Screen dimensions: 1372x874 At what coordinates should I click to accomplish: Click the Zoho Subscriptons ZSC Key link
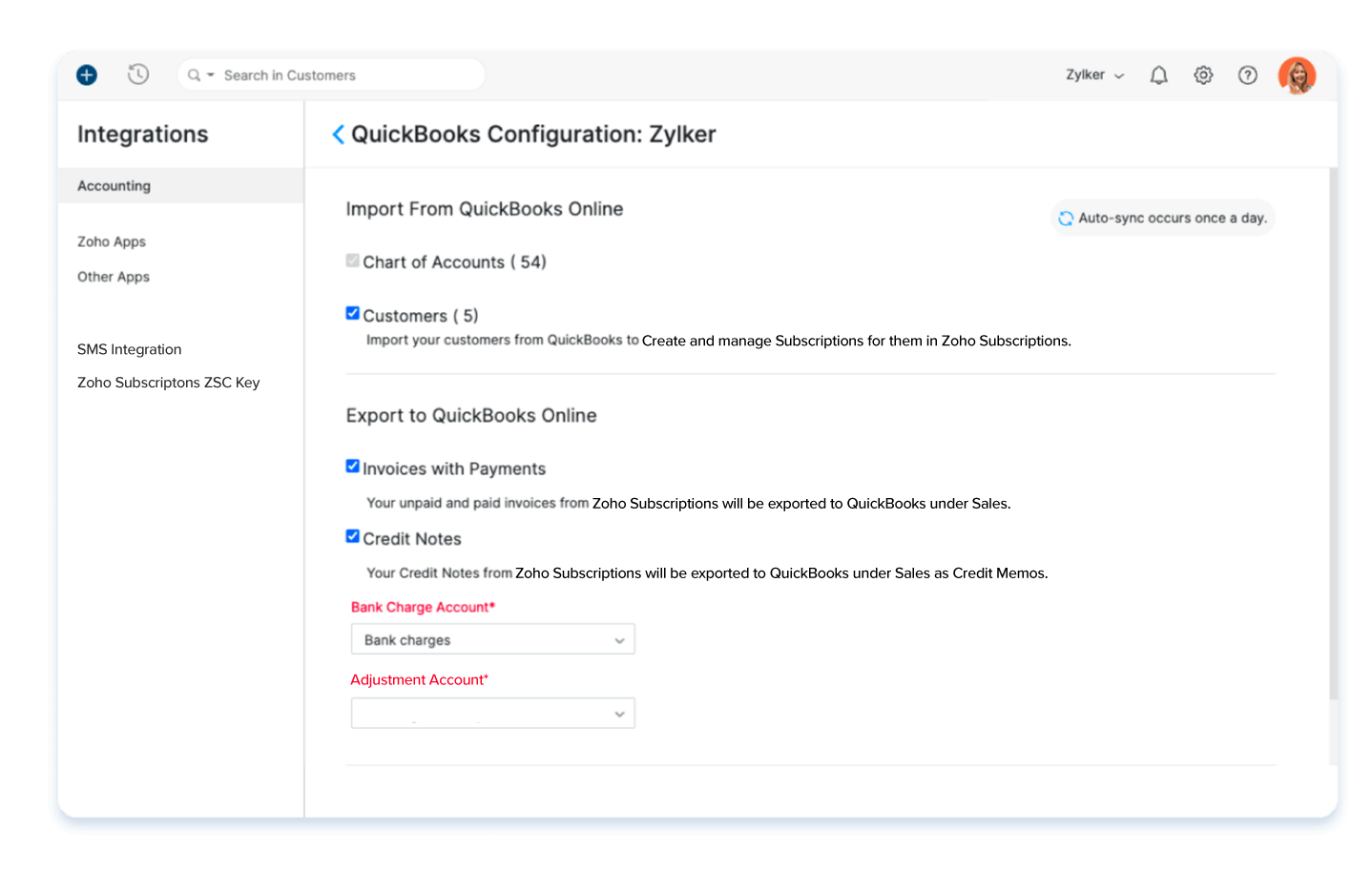[x=168, y=382]
